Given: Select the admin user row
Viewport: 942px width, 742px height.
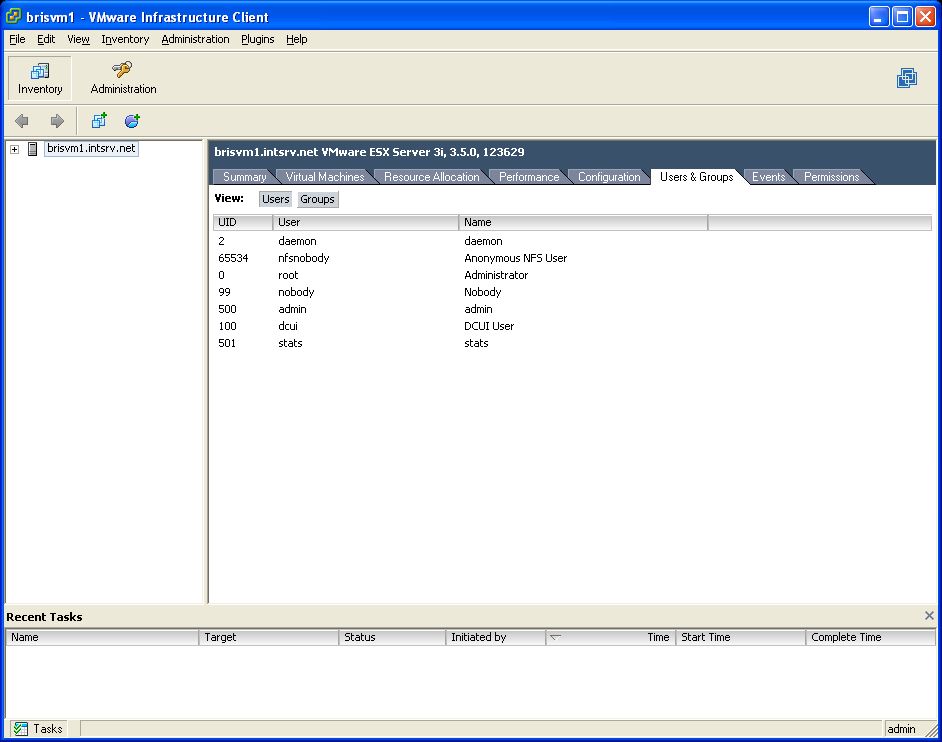Looking at the screenshot, I should [x=572, y=309].
